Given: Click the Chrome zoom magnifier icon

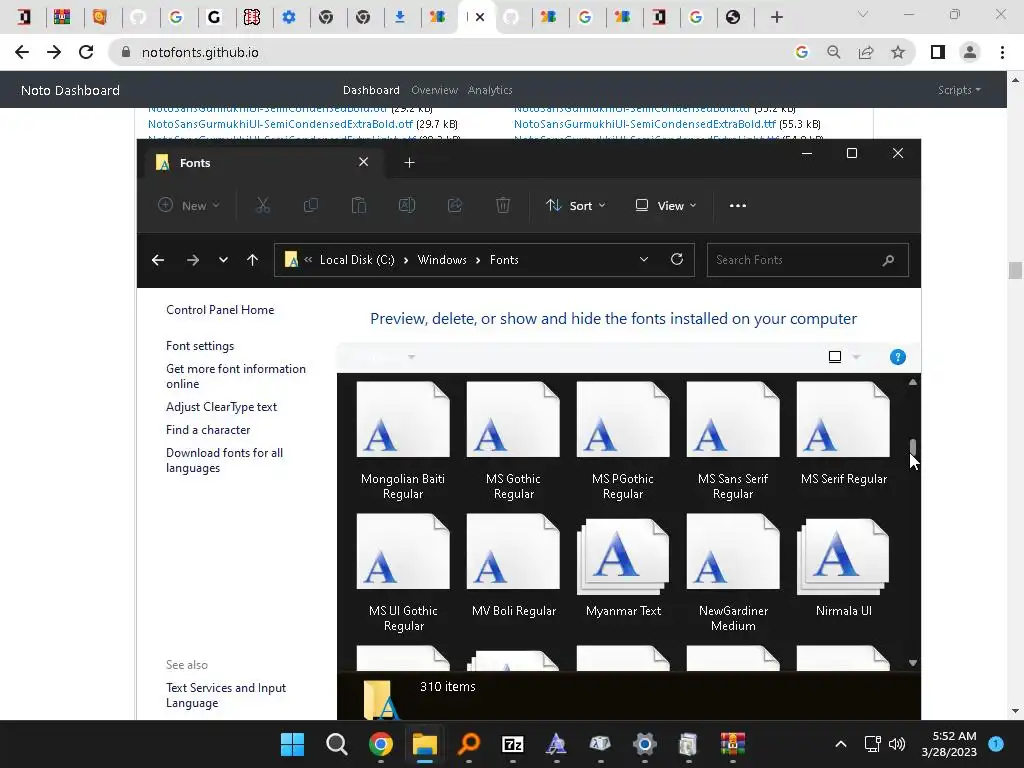Looking at the screenshot, I should click(834, 52).
